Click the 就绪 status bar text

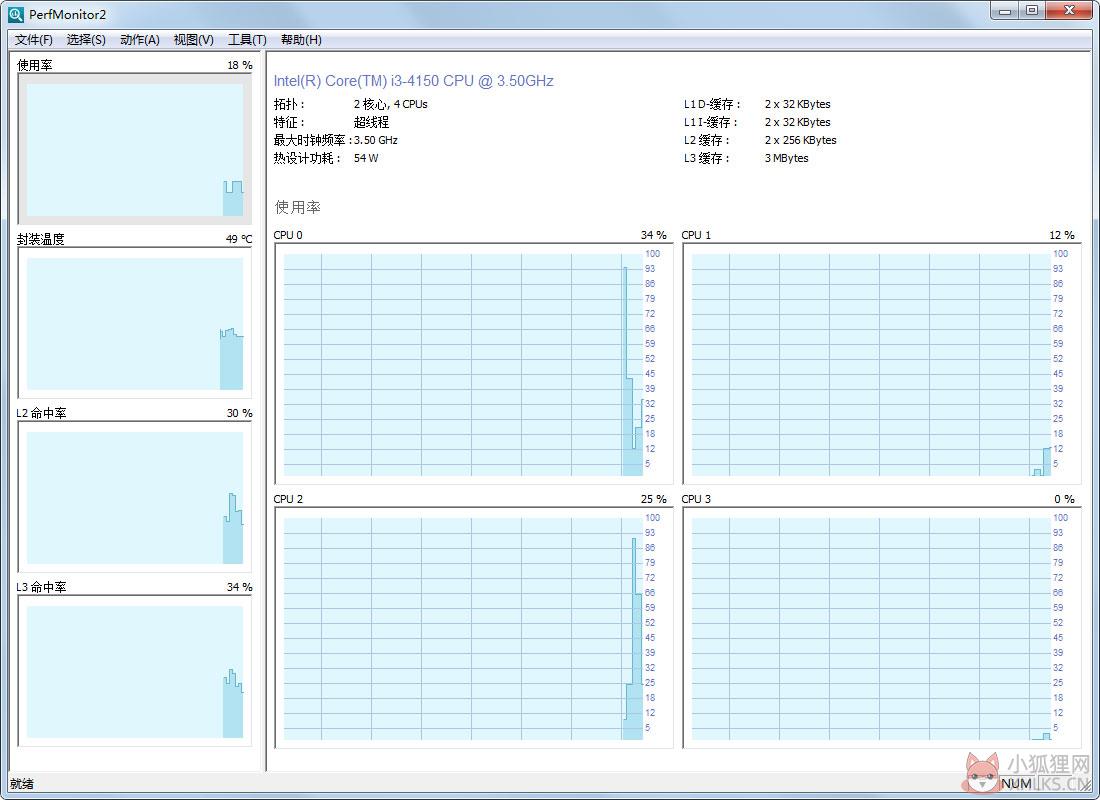pos(22,784)
